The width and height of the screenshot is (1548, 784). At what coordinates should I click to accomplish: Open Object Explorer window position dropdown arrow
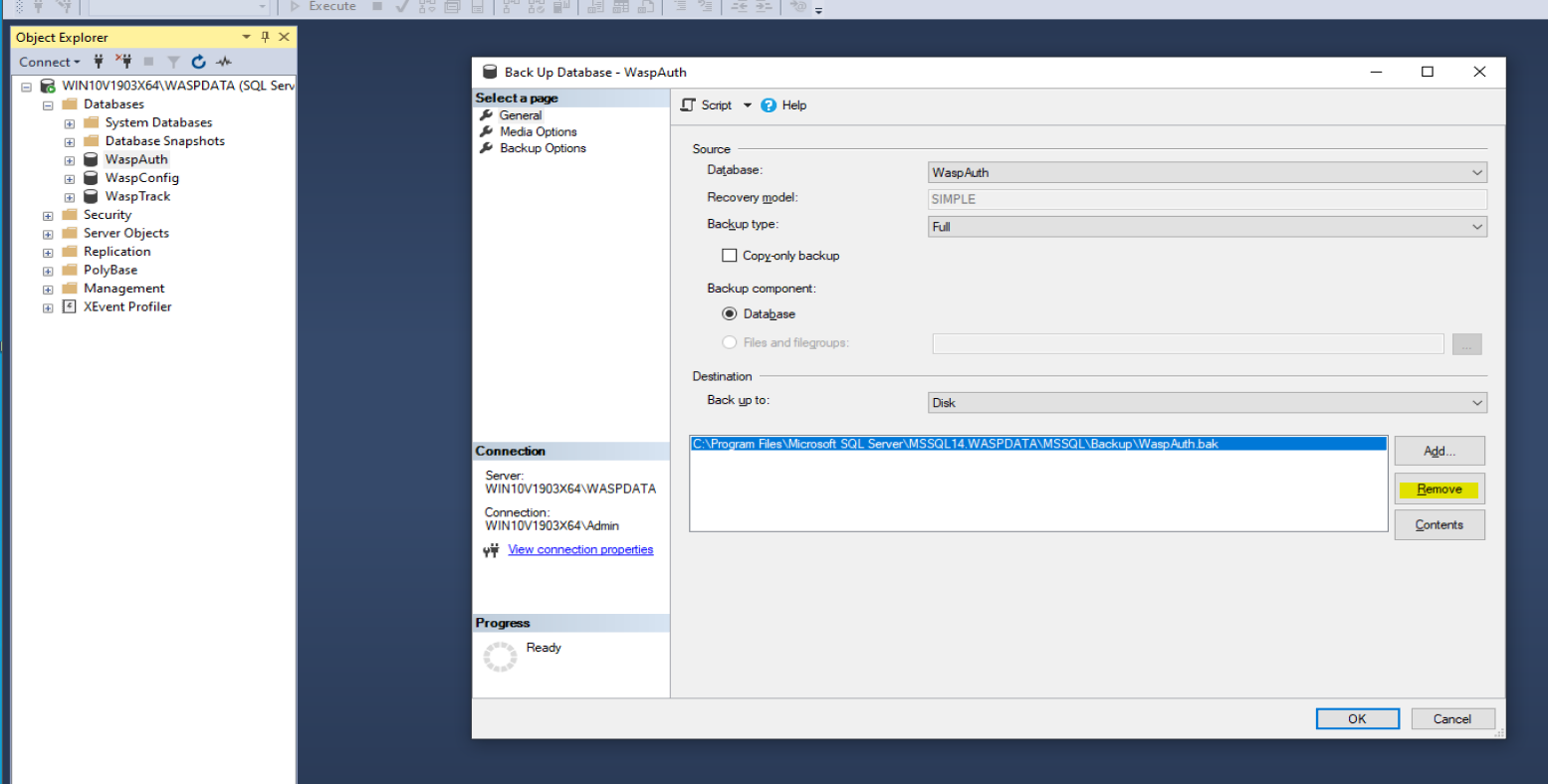pyautogui.click(x=246, y=37)
